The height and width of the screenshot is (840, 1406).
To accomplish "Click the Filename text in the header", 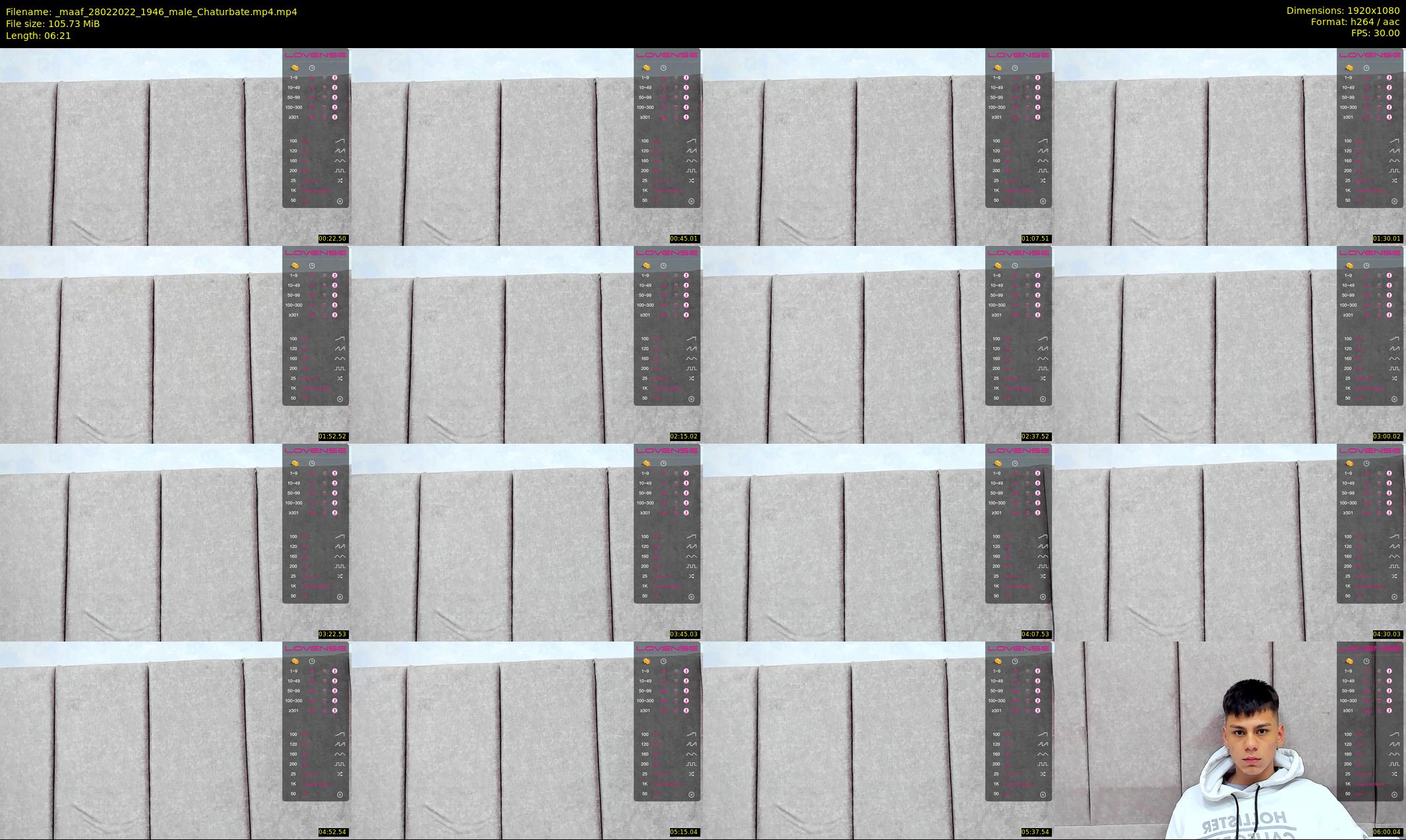I will [152, 12].
